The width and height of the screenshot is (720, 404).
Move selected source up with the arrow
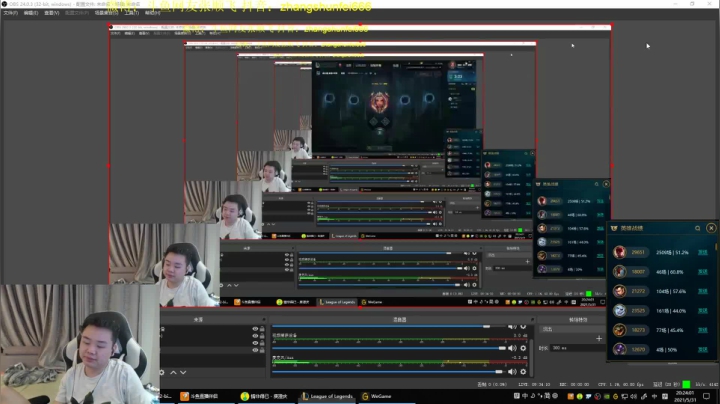click(173, 372)
